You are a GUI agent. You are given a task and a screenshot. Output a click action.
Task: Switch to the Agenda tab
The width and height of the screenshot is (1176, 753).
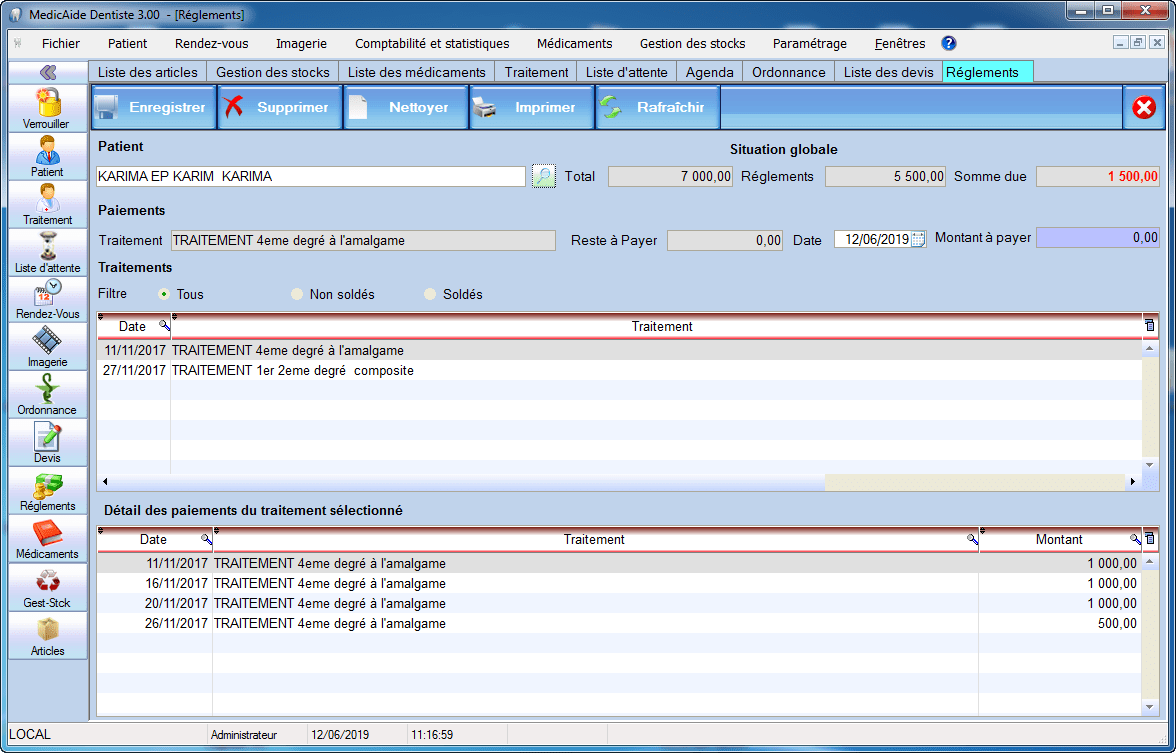[x=710, y=72]
